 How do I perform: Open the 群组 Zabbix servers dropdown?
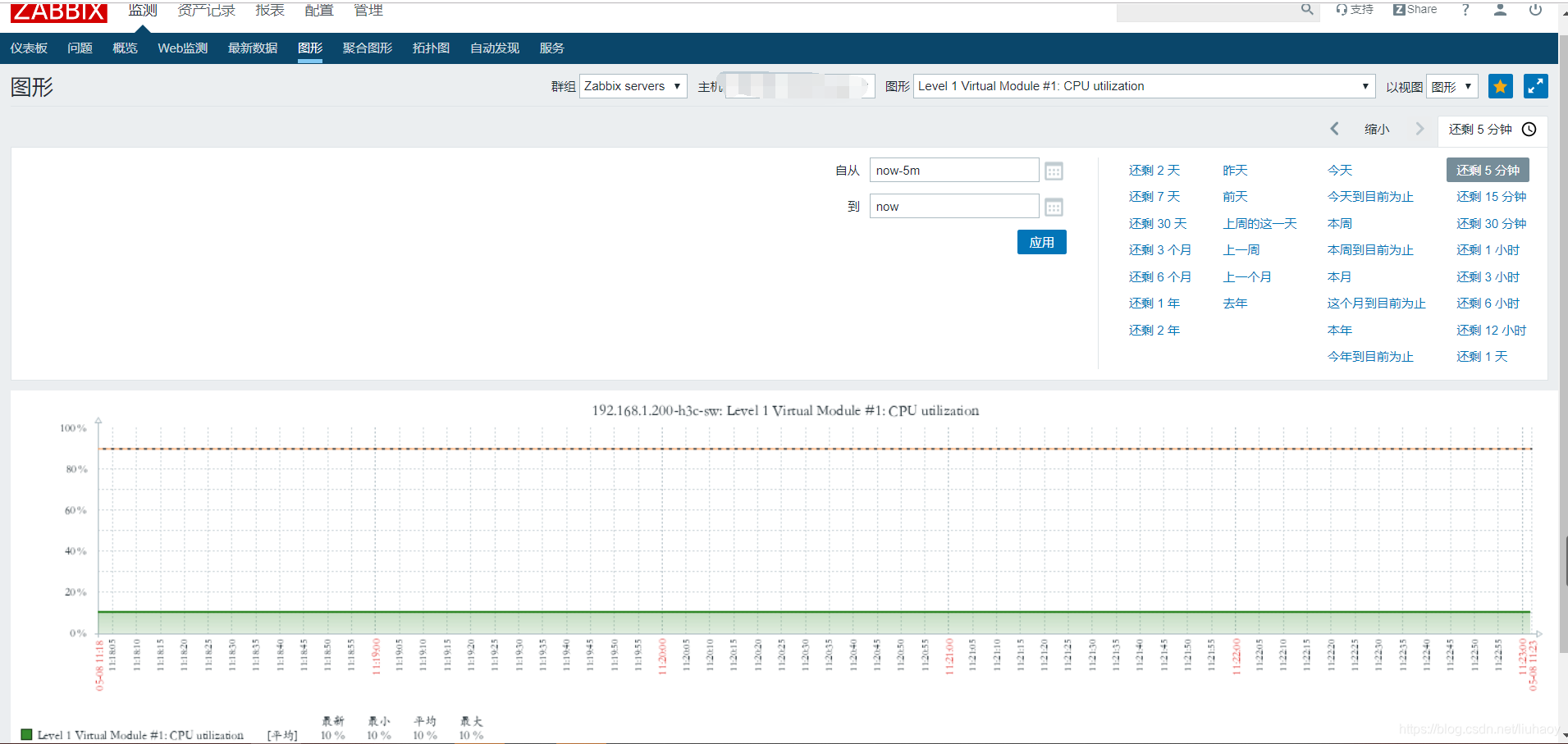[x=633, y=86]
